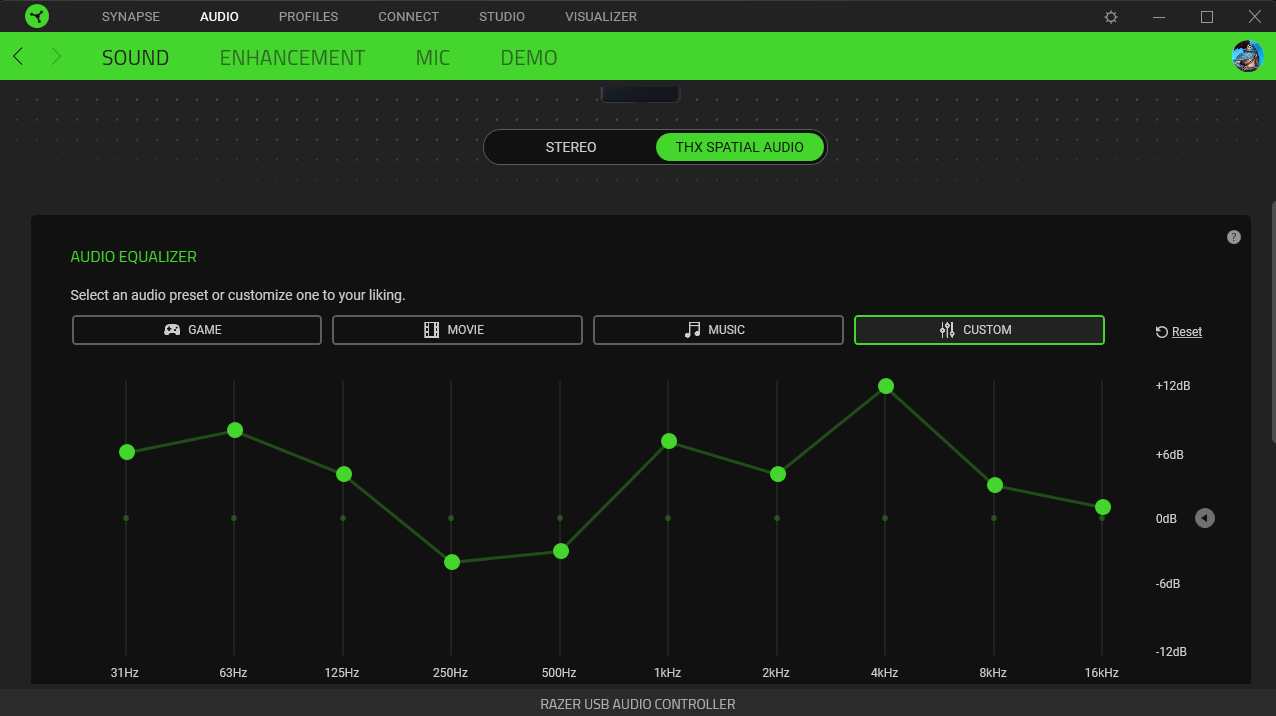Click the 4kHz equalizer slider handle
Viewport: 1276px width, 716px height.
tap(886, 386)
